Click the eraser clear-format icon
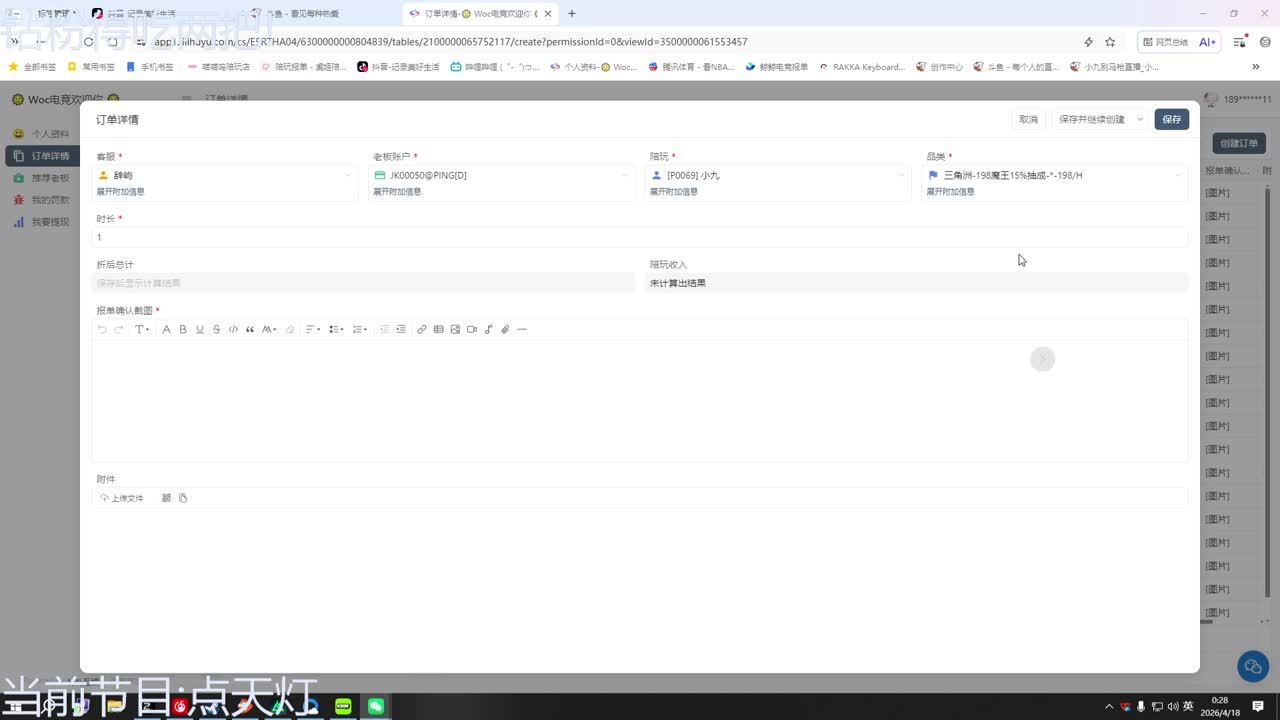1280x720 pixels. click(x=290, y=329)
